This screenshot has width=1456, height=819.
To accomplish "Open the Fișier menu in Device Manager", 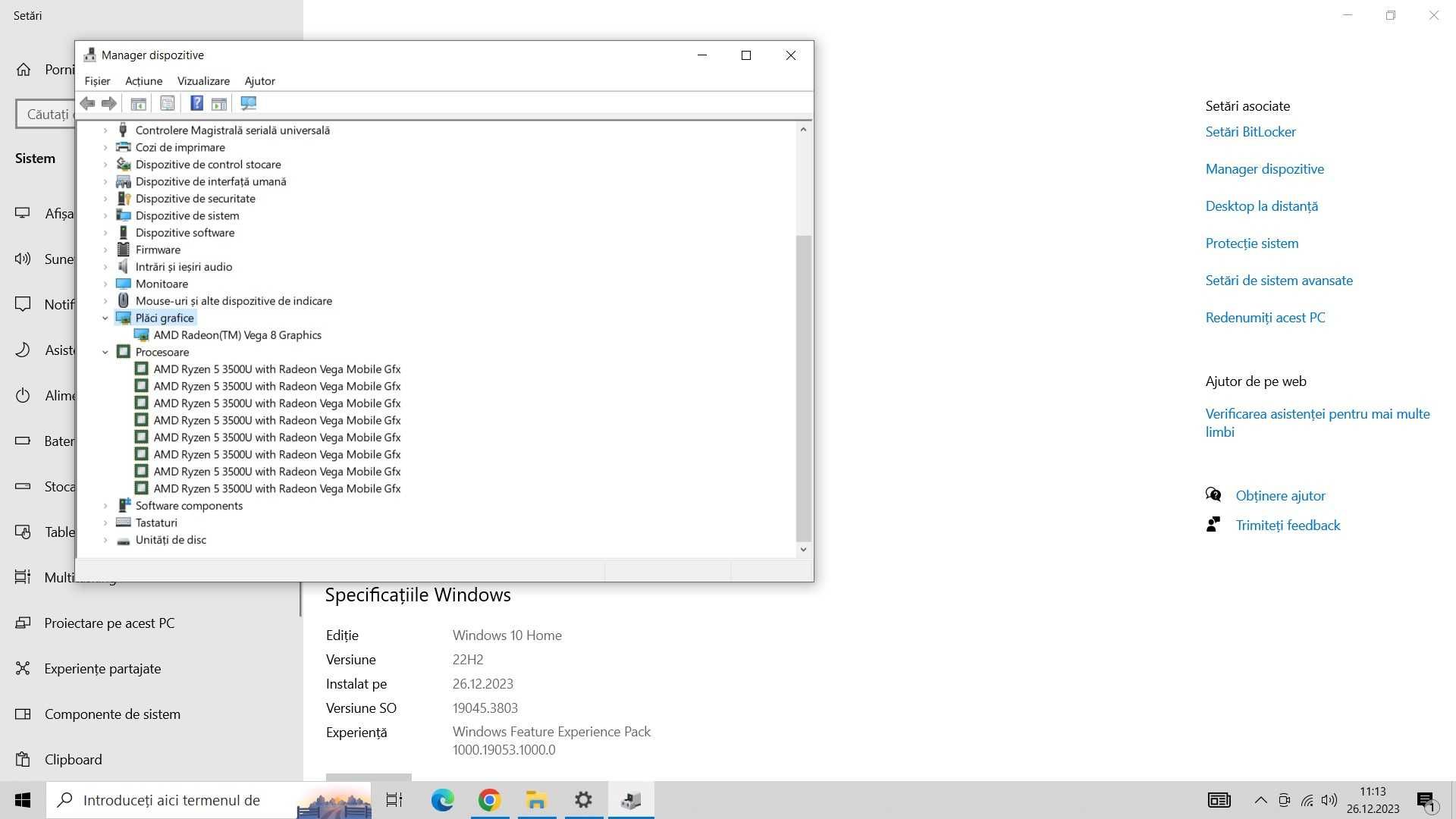I will click(97, 80).
